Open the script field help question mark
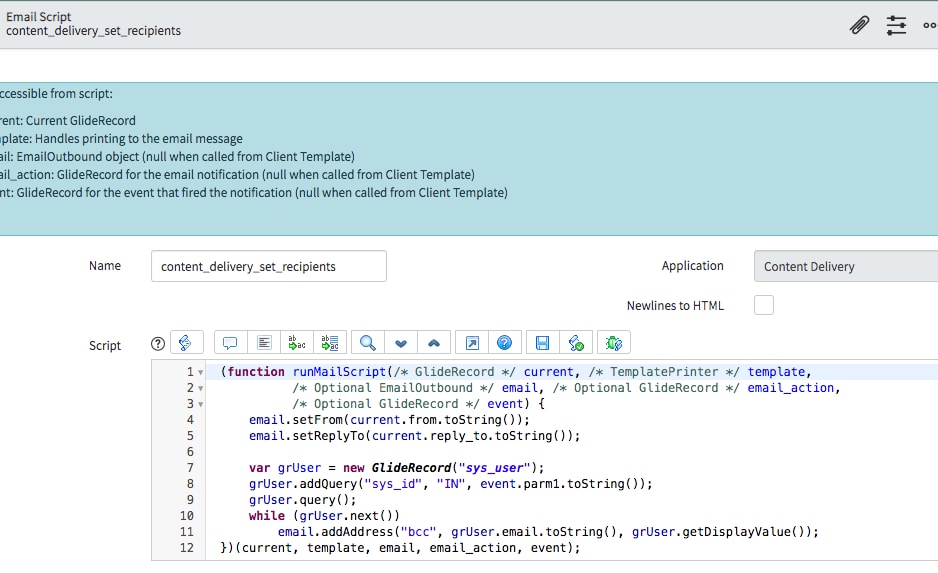938x573 pixels. click(x=158, y=343)
